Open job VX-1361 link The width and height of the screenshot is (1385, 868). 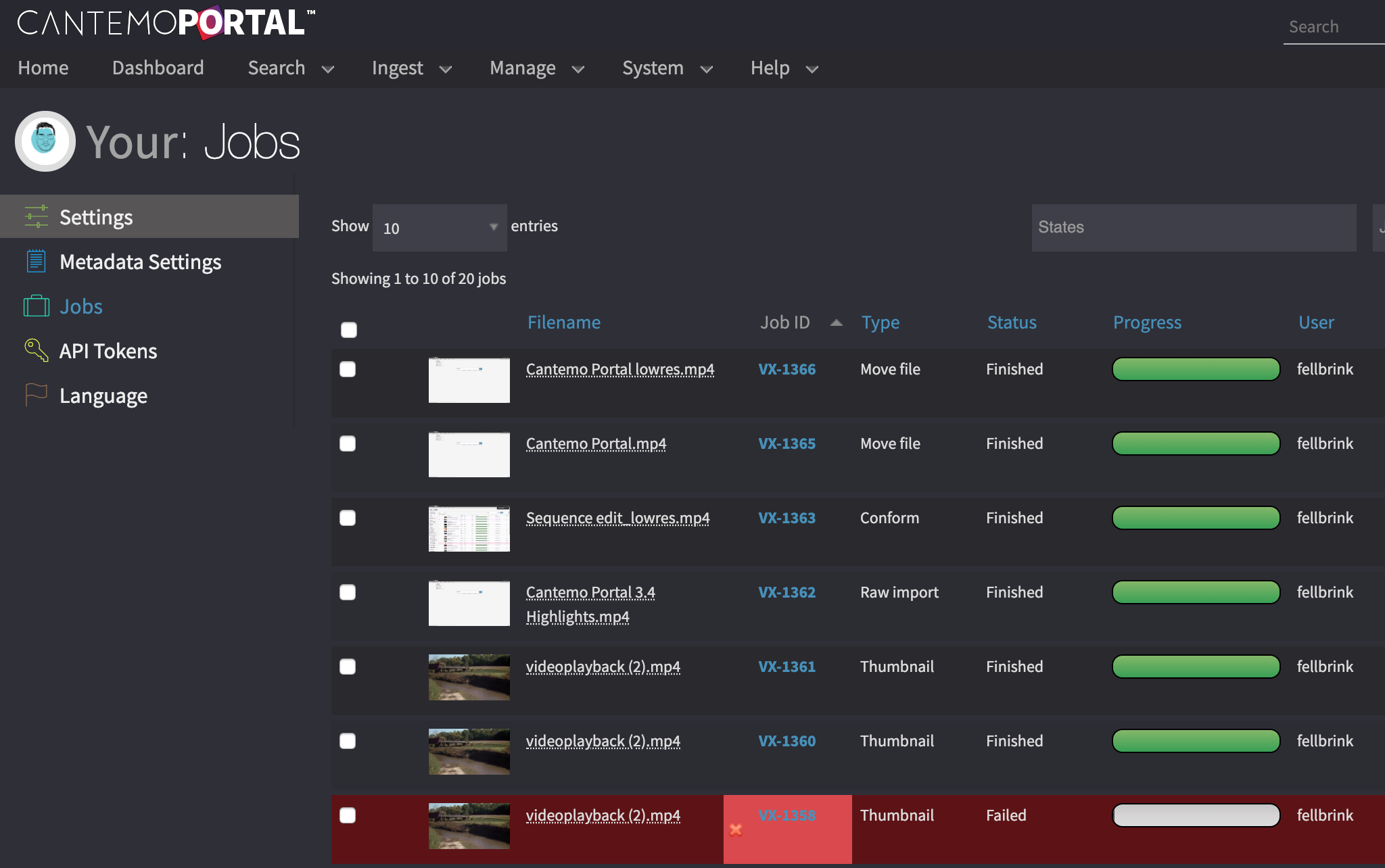pos(787,667)
